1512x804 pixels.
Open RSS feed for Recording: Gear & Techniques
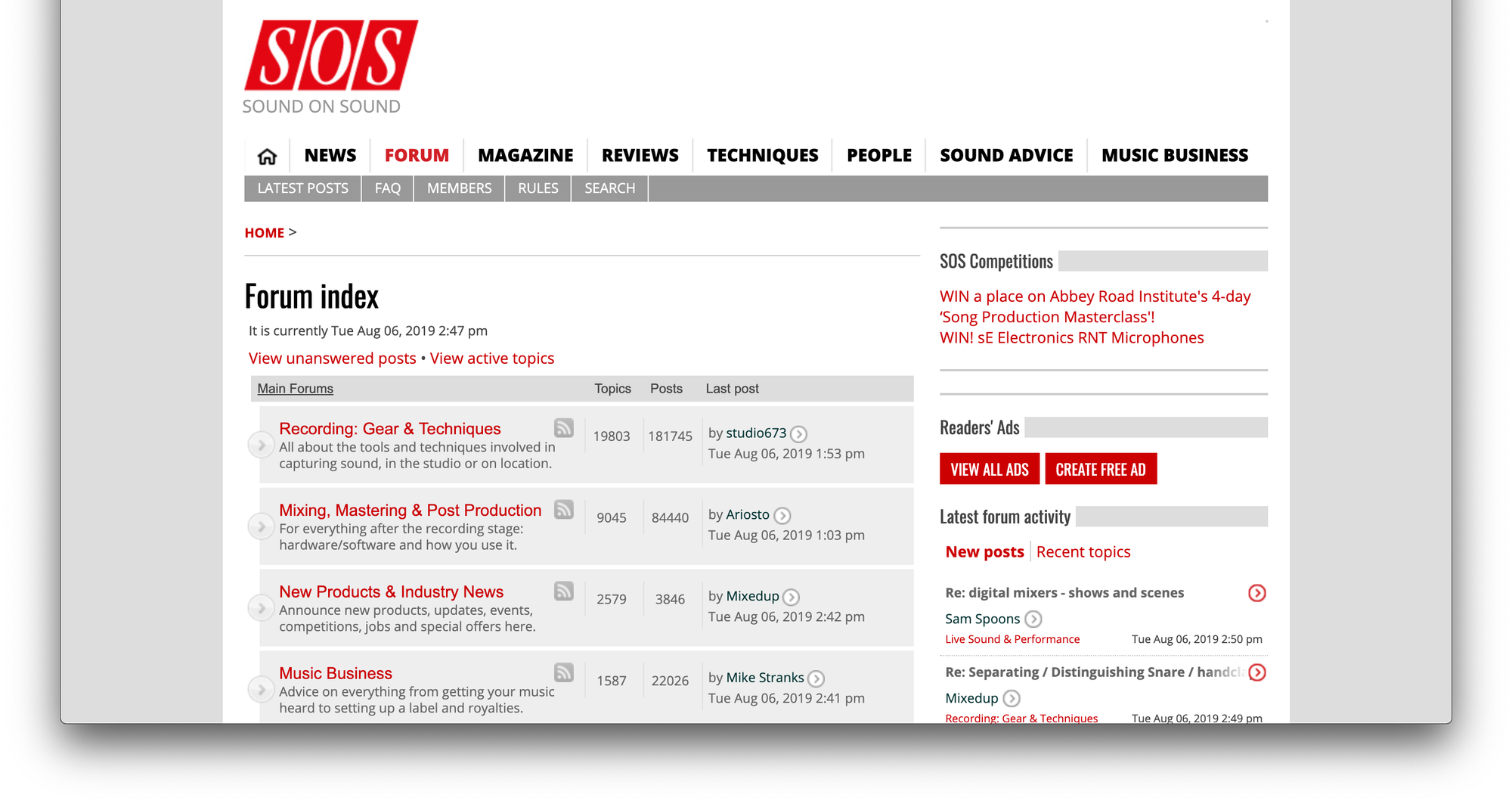pyautogui.click(x=564, y=428)
